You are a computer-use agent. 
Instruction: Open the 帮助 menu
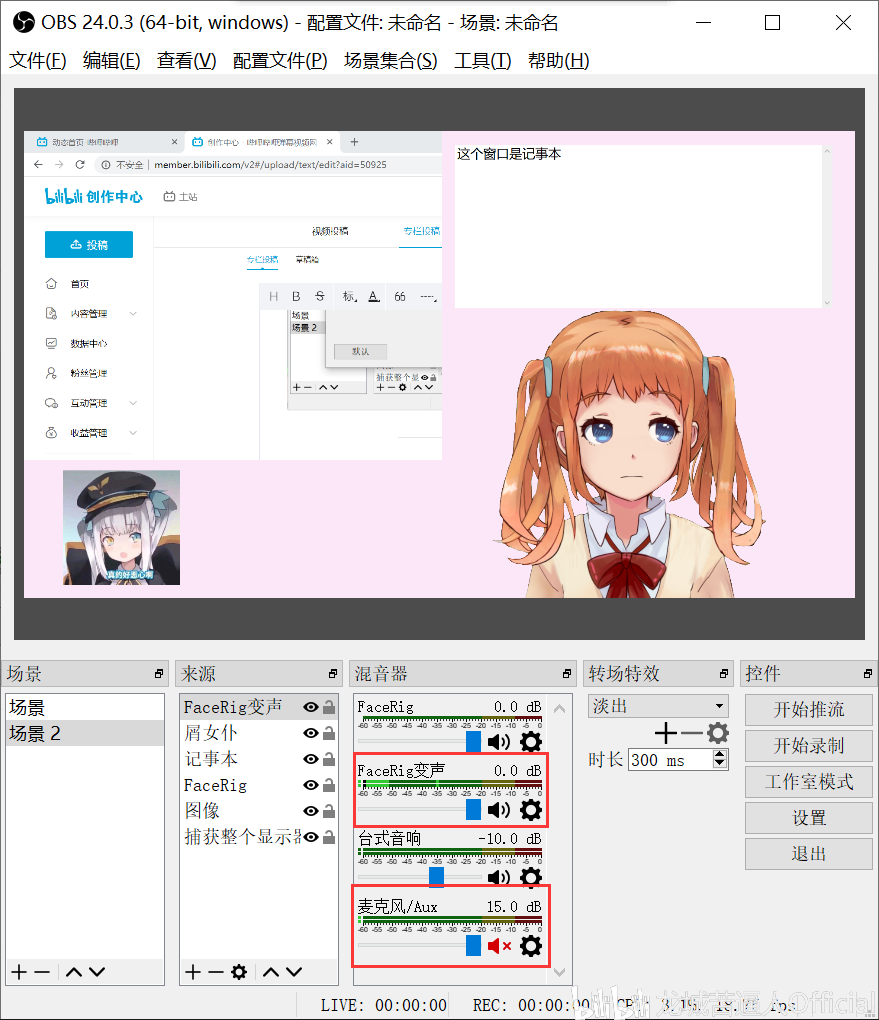pyautogui.click(x=558, y=60)
